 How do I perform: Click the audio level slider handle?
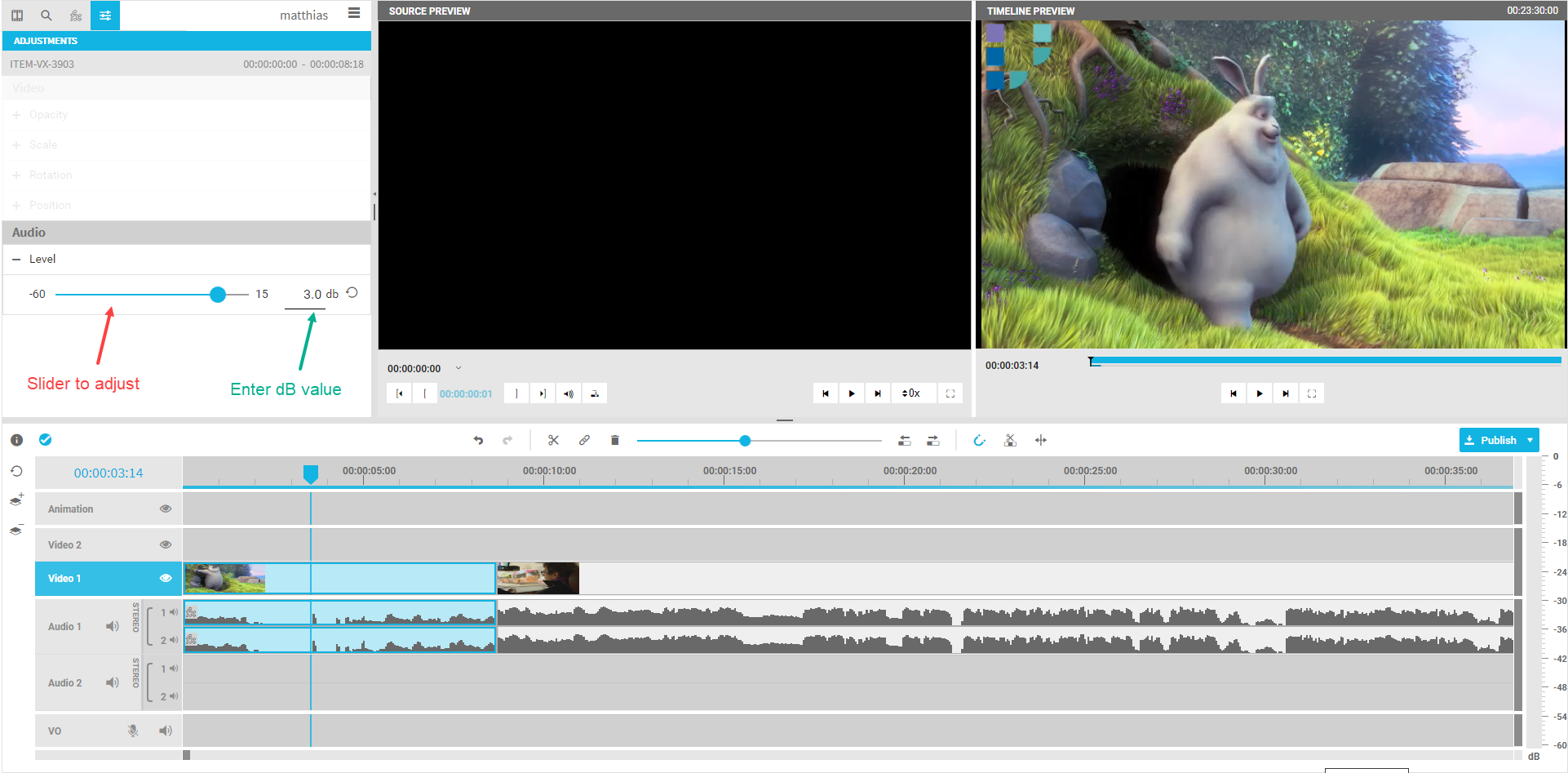point(218,295)
